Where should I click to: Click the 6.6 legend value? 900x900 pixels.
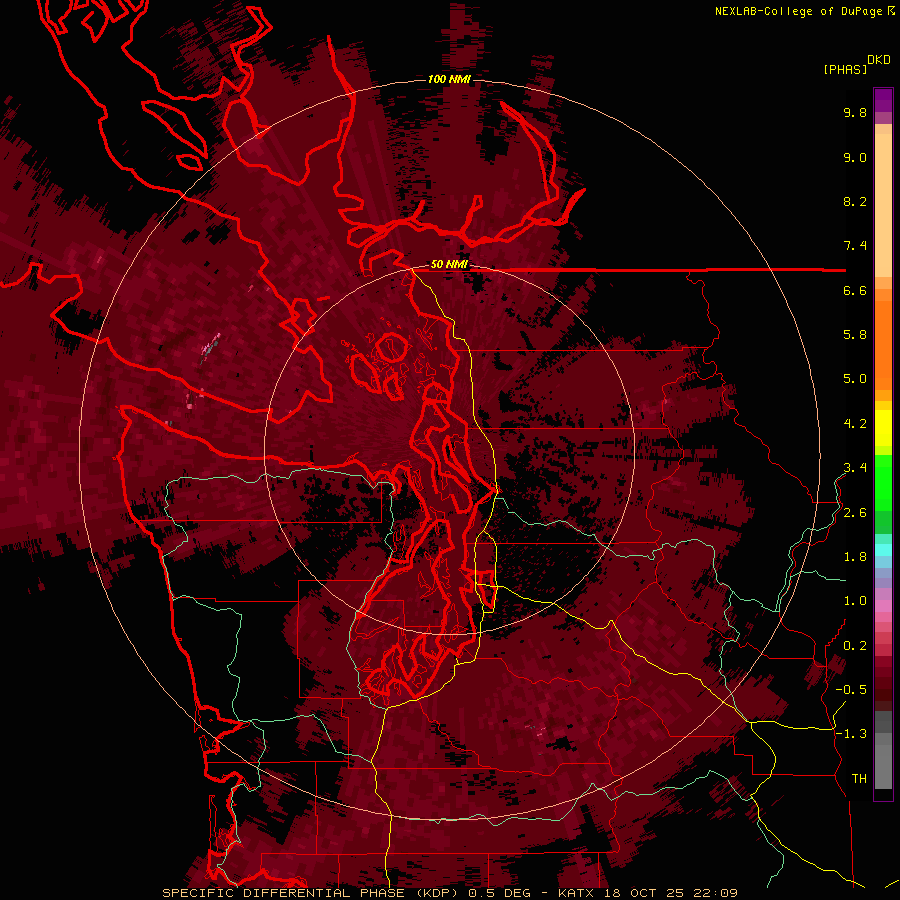point(855,290)
